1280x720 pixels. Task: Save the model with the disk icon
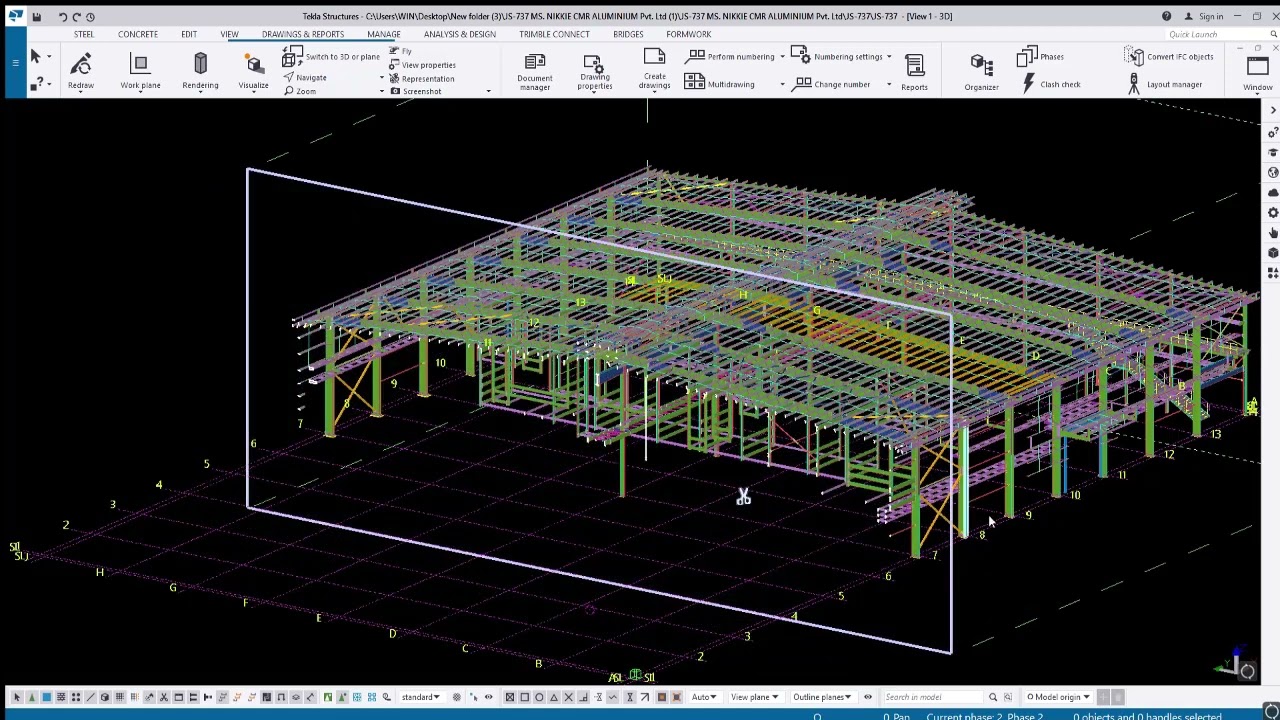(37, 16)
